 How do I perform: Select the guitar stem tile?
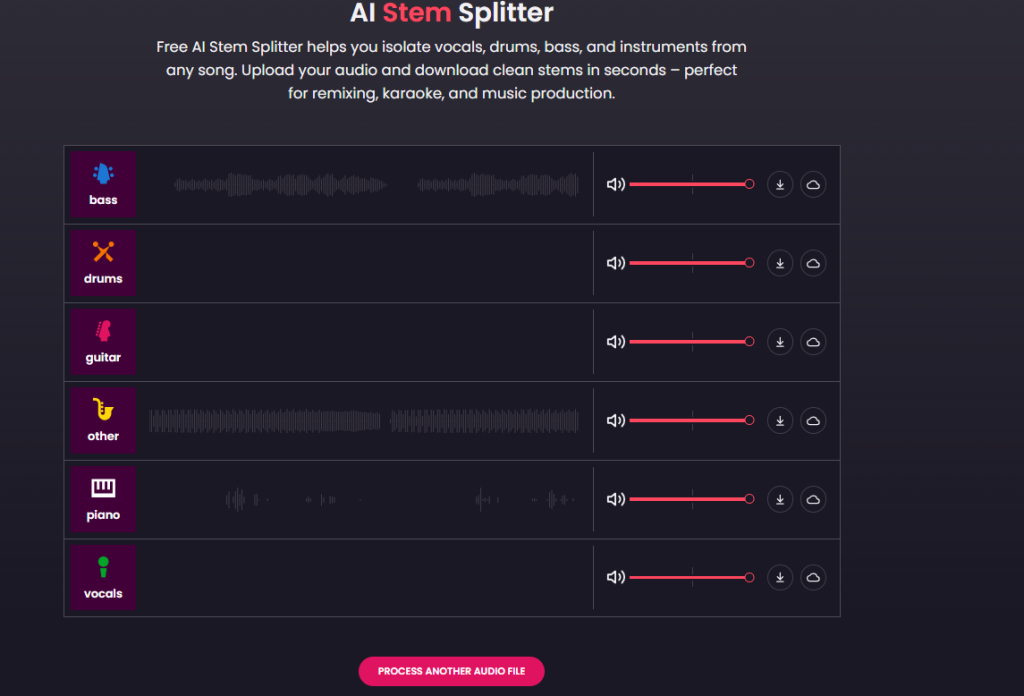tap(103, 342)
